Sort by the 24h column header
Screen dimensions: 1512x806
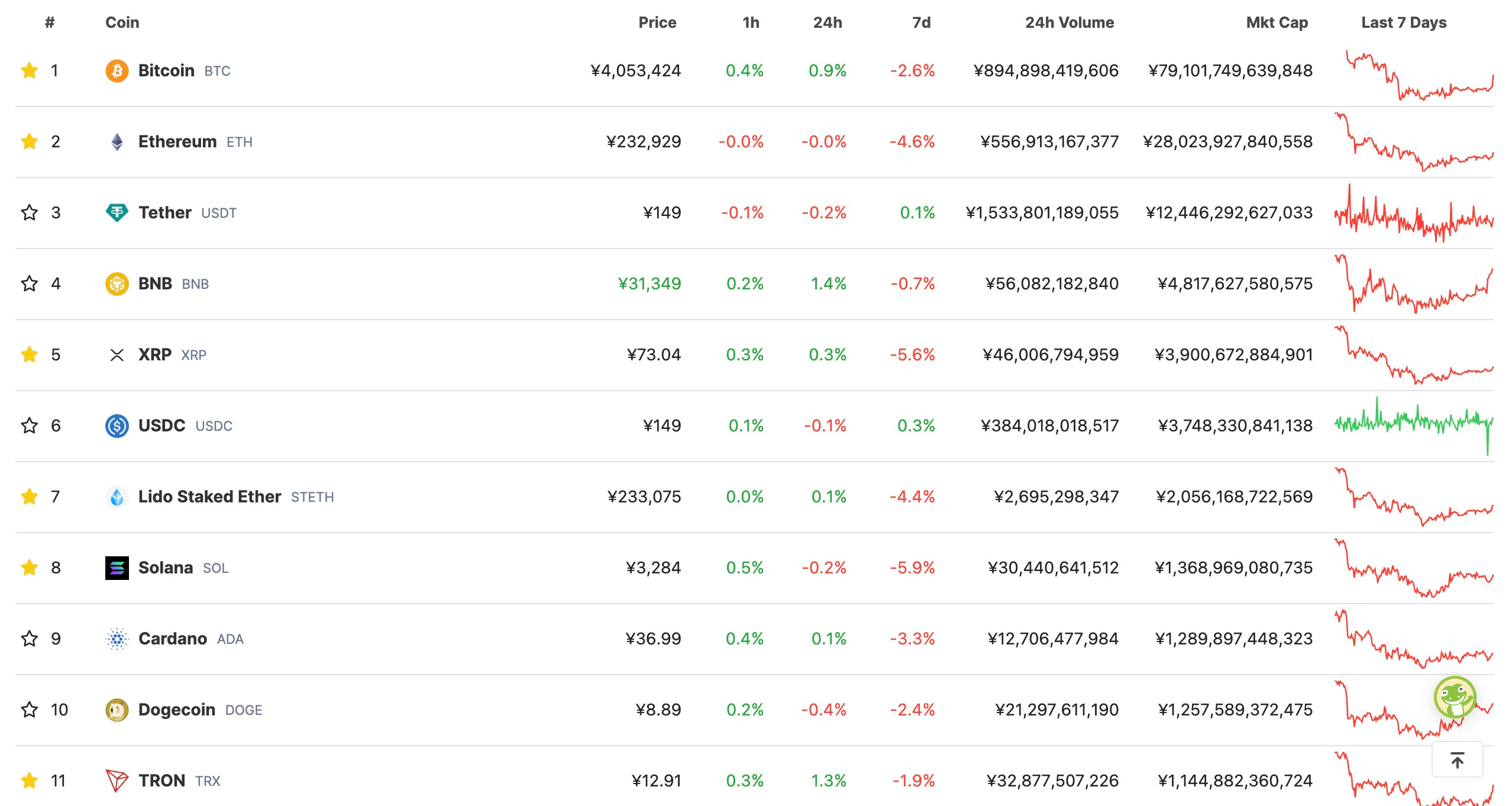point(828,22)
